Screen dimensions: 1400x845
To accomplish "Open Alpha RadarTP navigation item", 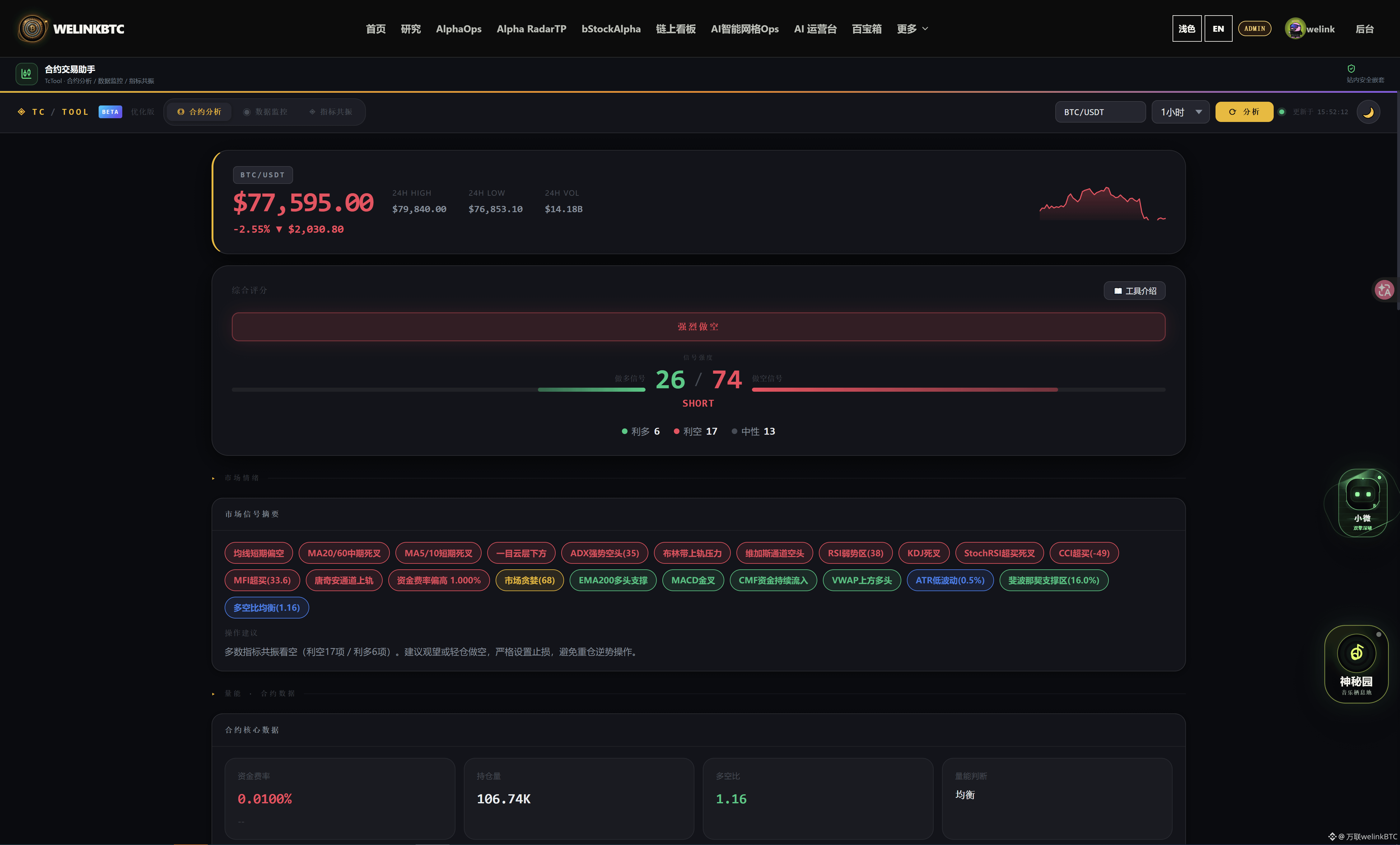I will tap(531, 29).
